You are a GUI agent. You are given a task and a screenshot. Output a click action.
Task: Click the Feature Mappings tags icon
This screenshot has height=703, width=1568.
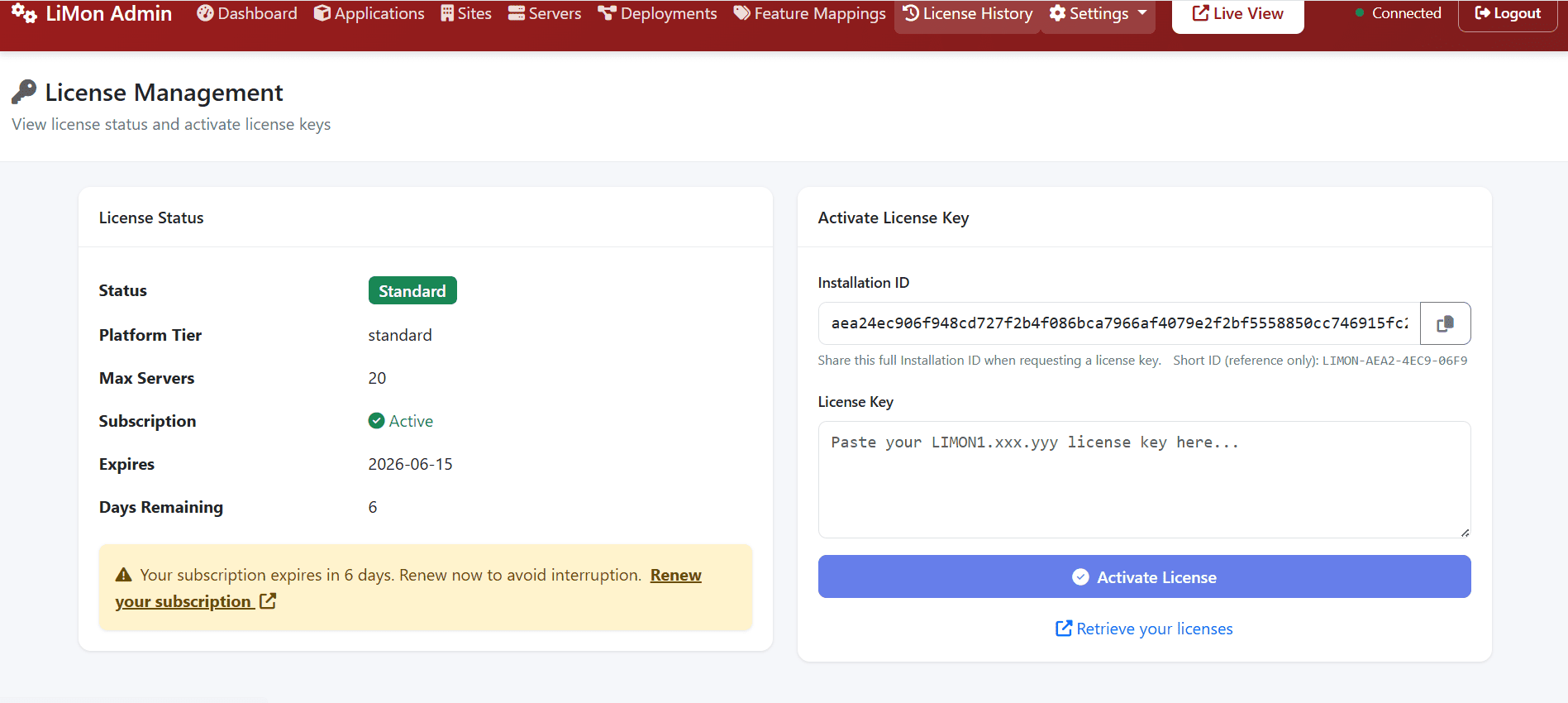pyautogui.click(x=742, y=13)
